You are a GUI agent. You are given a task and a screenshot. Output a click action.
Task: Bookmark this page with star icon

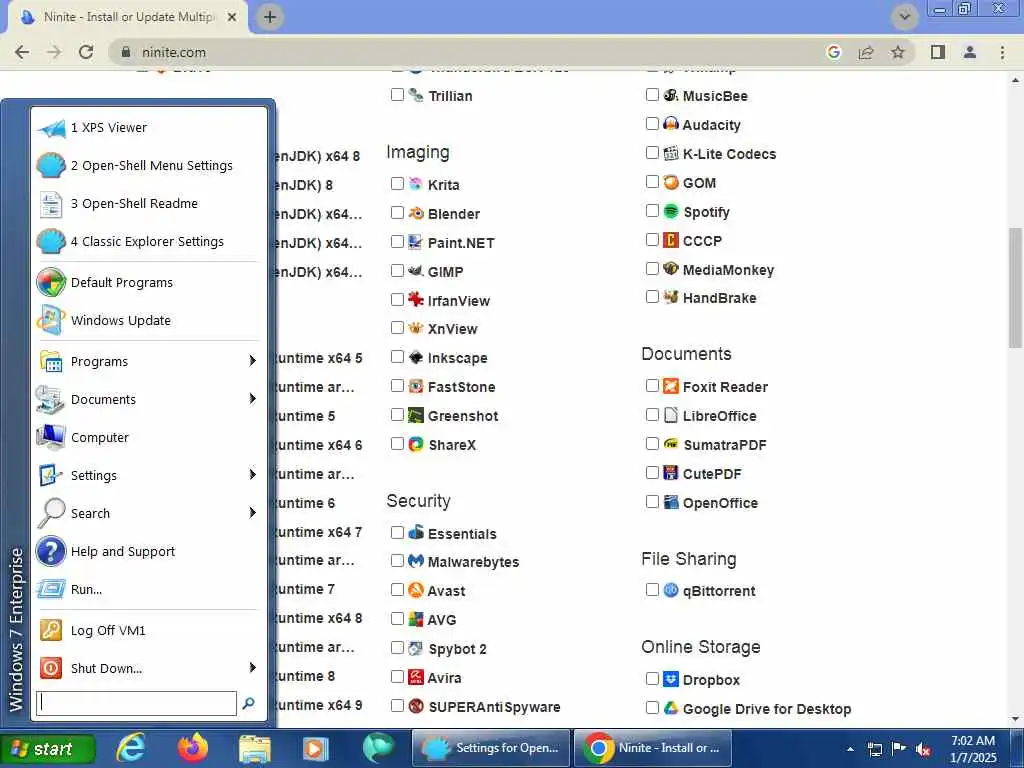tap(898, 52)
